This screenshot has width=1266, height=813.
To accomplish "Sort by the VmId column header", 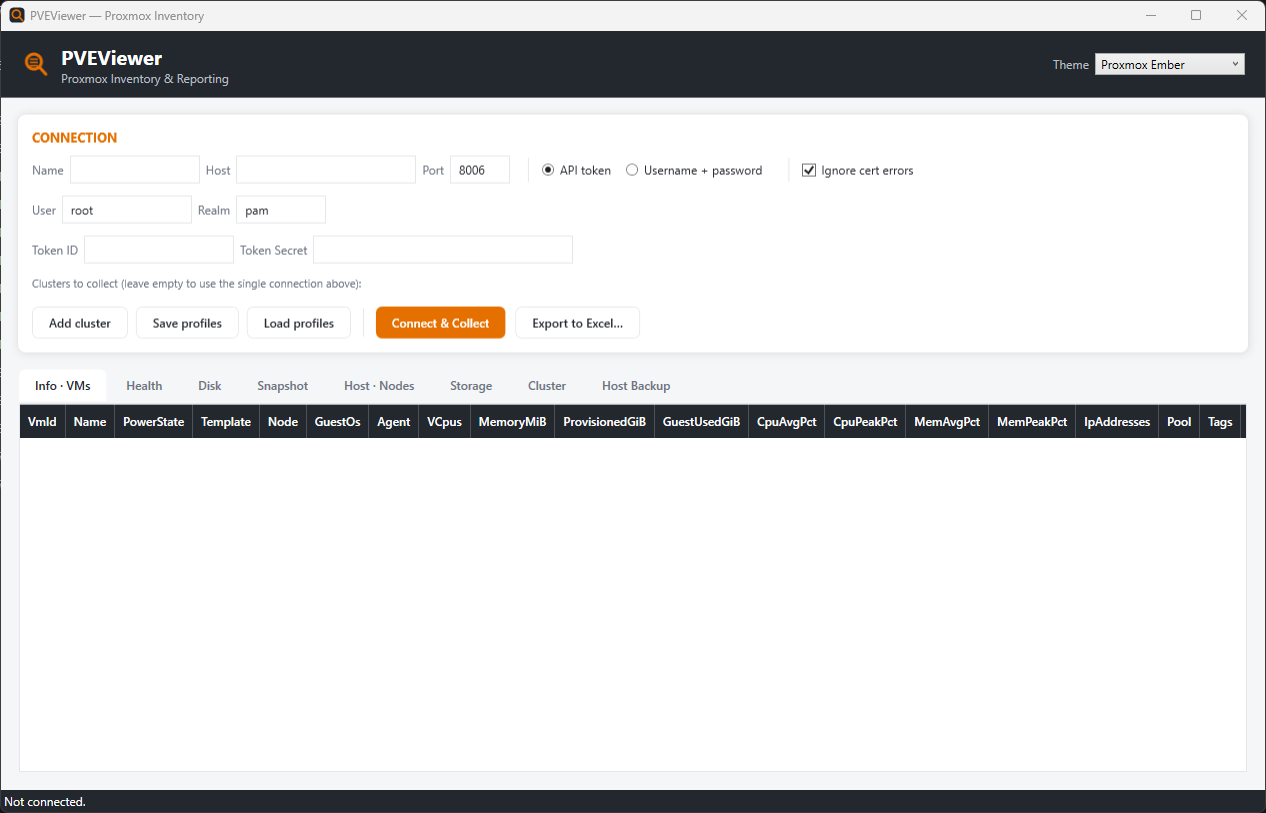I will (x=42, y=421).
